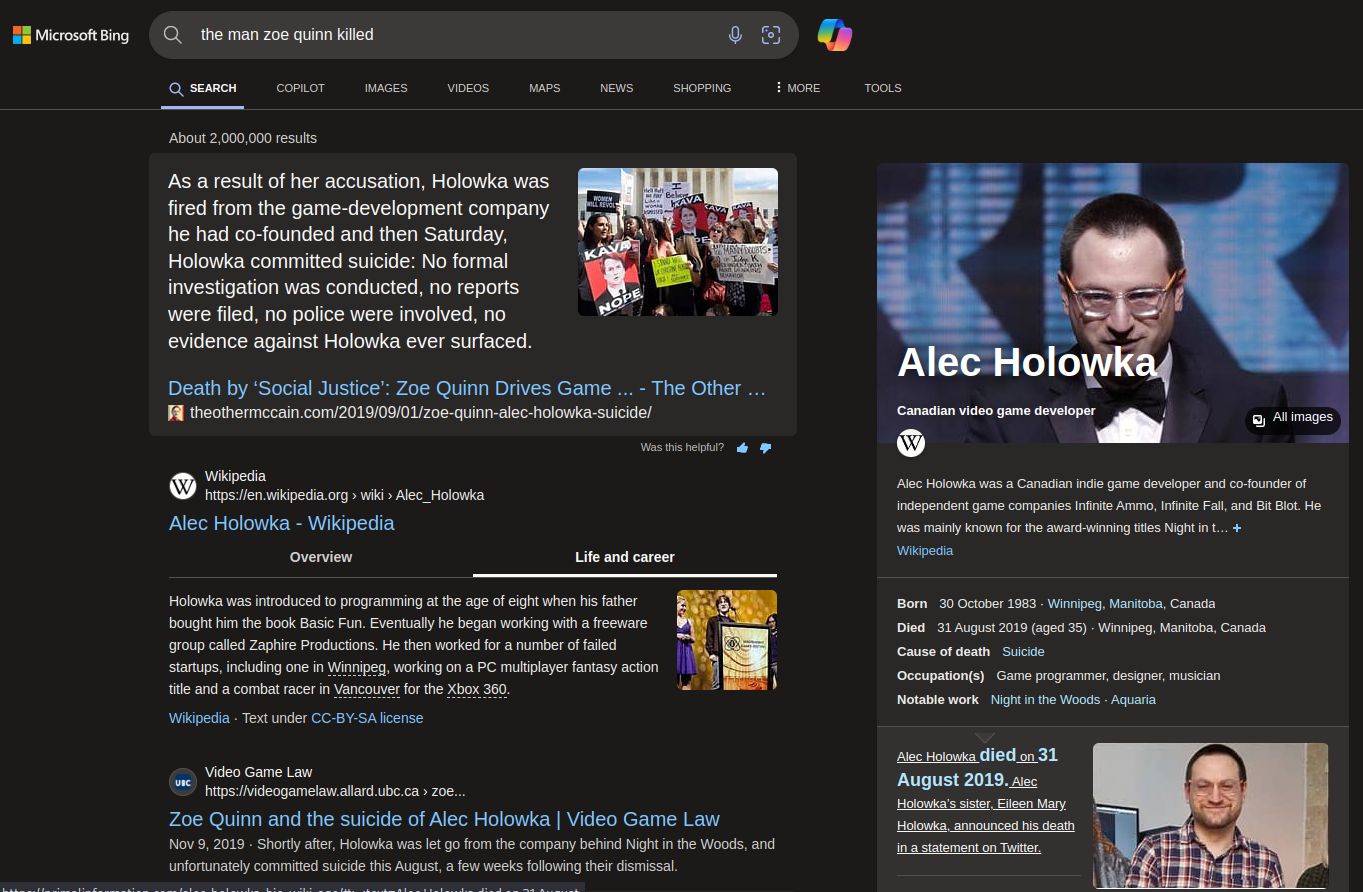This screenshot has width=1363, height=892.
Task: Click the Xbox 360 link in snippet
Action: click(477, 689)
